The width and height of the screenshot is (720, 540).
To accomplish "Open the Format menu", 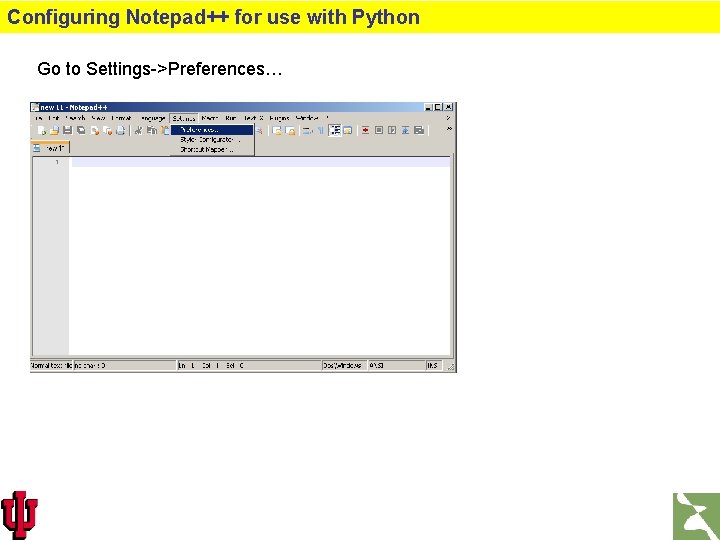I will point(122,118).
